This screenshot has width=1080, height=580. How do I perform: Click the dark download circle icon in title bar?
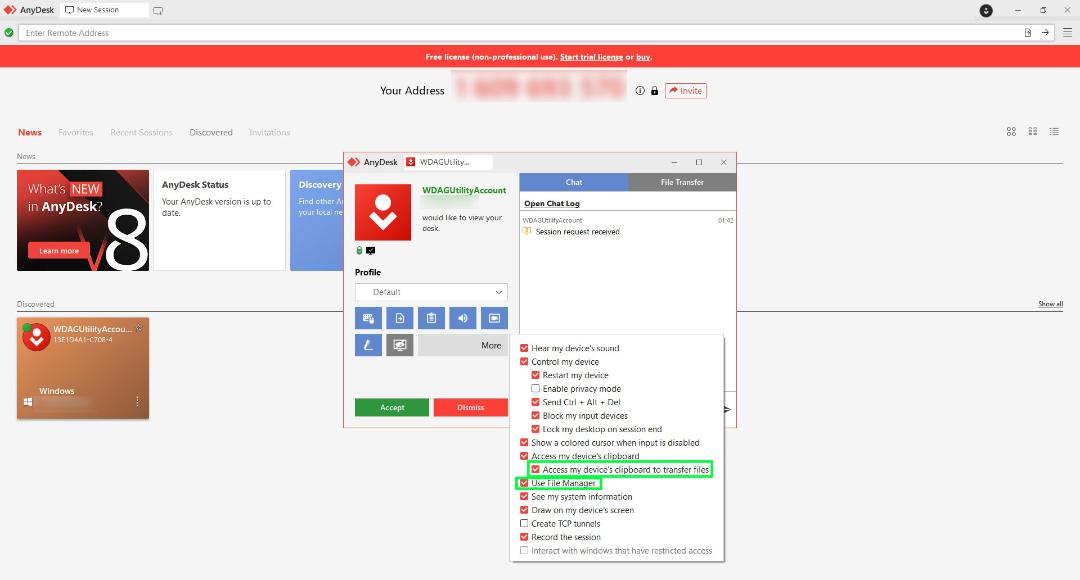click(986, 10)
